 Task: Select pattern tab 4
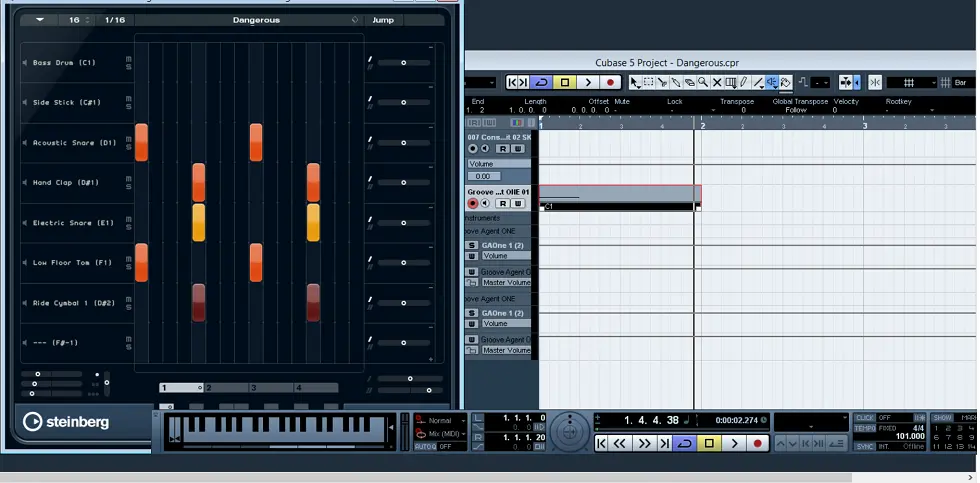click(x=316, y=388)
